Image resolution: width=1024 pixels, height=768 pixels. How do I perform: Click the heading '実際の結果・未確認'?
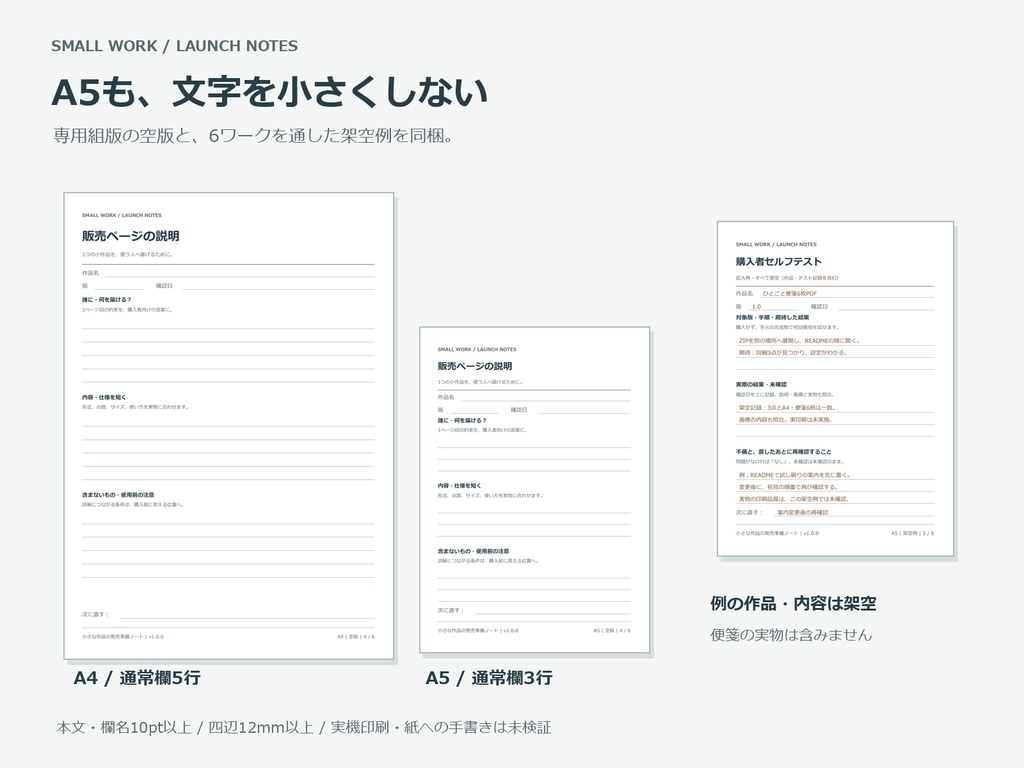761,385
